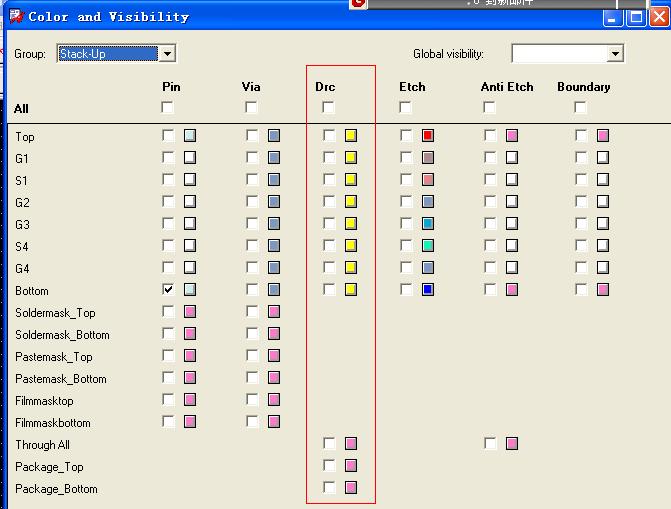The image size is (671, 509).
Task: Check the All checkbox under Boundary column
Action: pyautogui.click(x=580, y=107)
